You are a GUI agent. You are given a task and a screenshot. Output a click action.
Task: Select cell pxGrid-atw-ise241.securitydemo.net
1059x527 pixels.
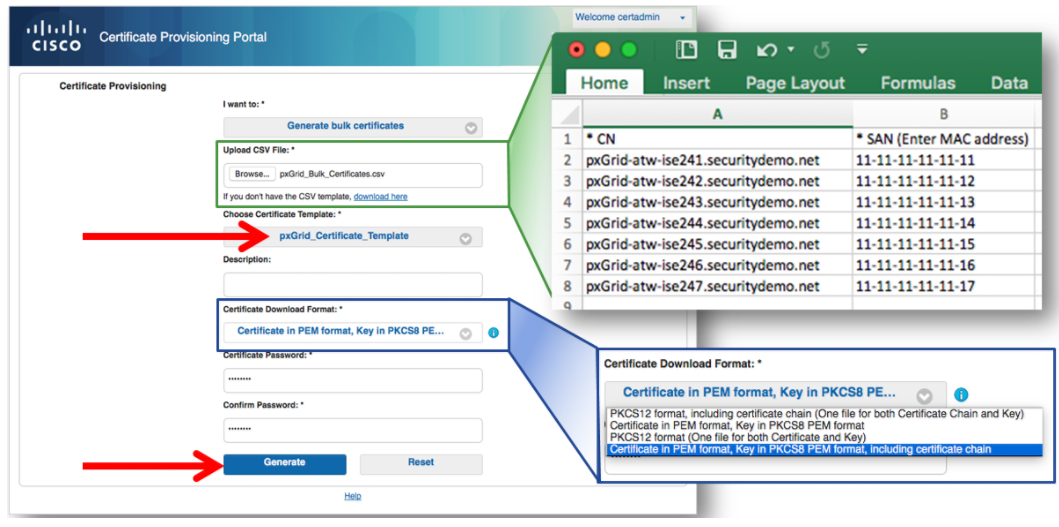(x=717, y=160)
